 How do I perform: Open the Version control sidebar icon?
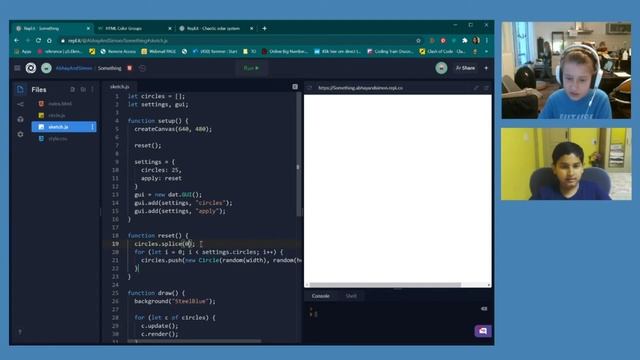pos(20,104)
